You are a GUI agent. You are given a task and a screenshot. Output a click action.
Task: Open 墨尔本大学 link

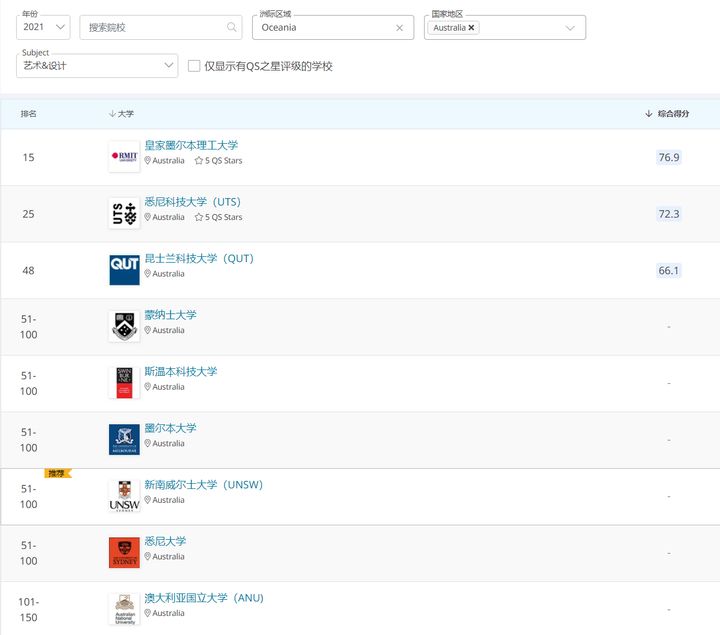(170, 428)
